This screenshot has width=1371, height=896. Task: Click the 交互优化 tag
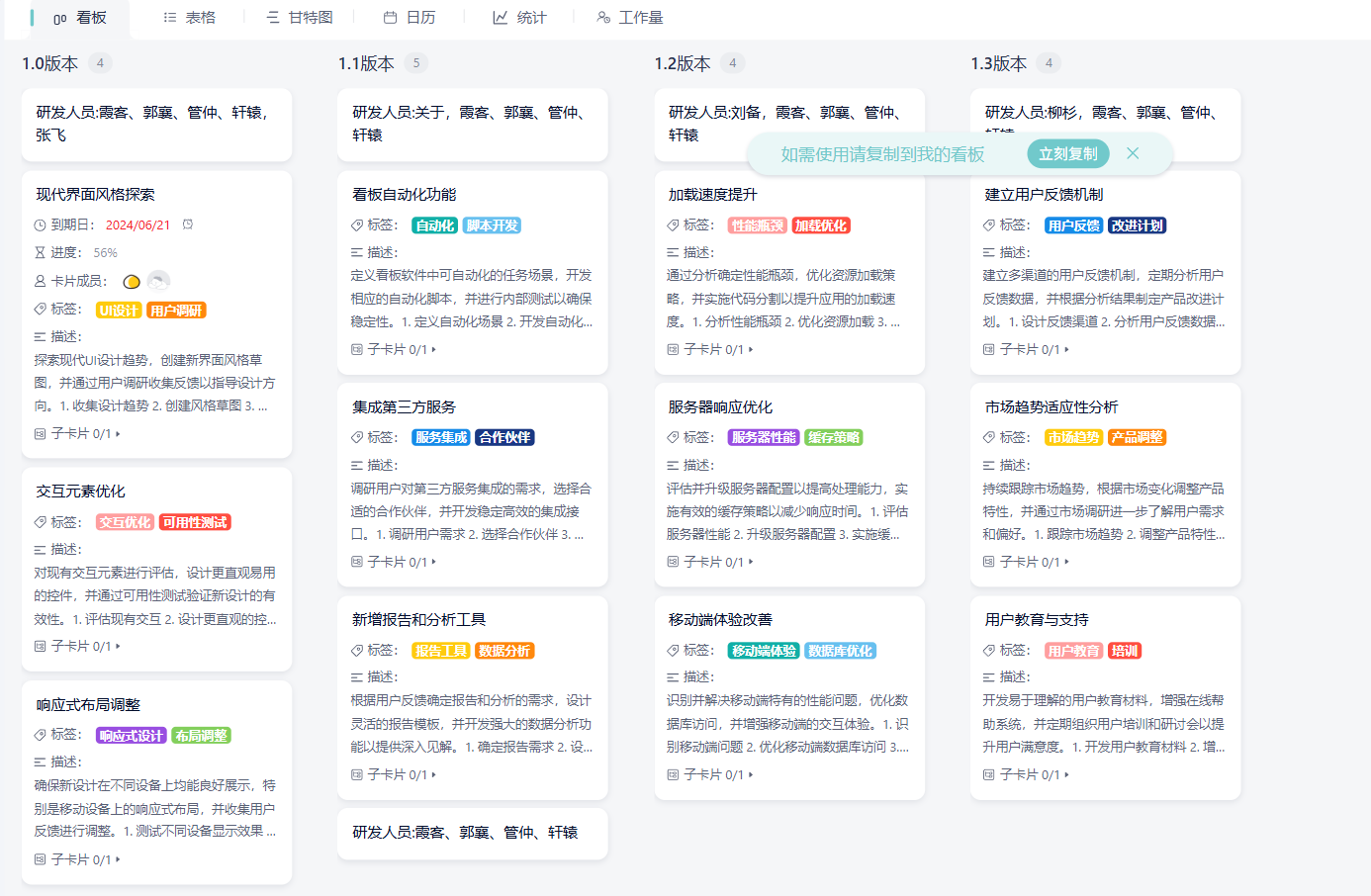coord(125,522)
